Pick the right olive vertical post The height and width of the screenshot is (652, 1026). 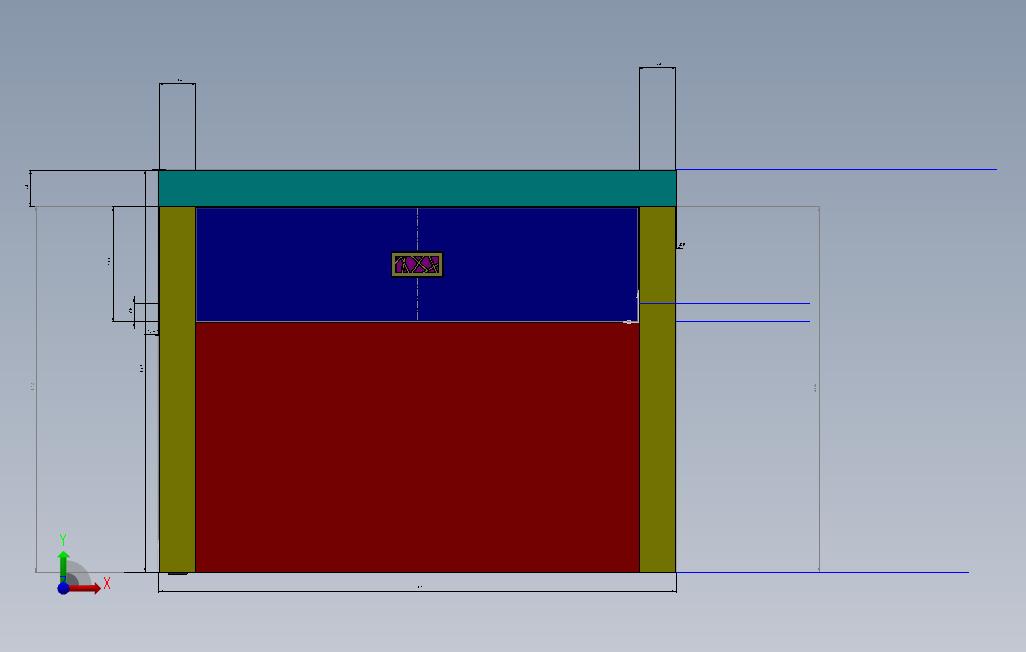[x=658, y=389]
